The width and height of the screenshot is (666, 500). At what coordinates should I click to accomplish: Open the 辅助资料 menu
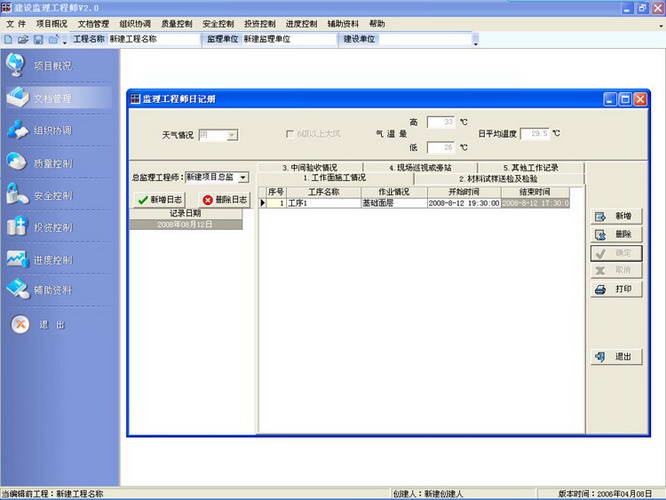(x=343, y=24)
